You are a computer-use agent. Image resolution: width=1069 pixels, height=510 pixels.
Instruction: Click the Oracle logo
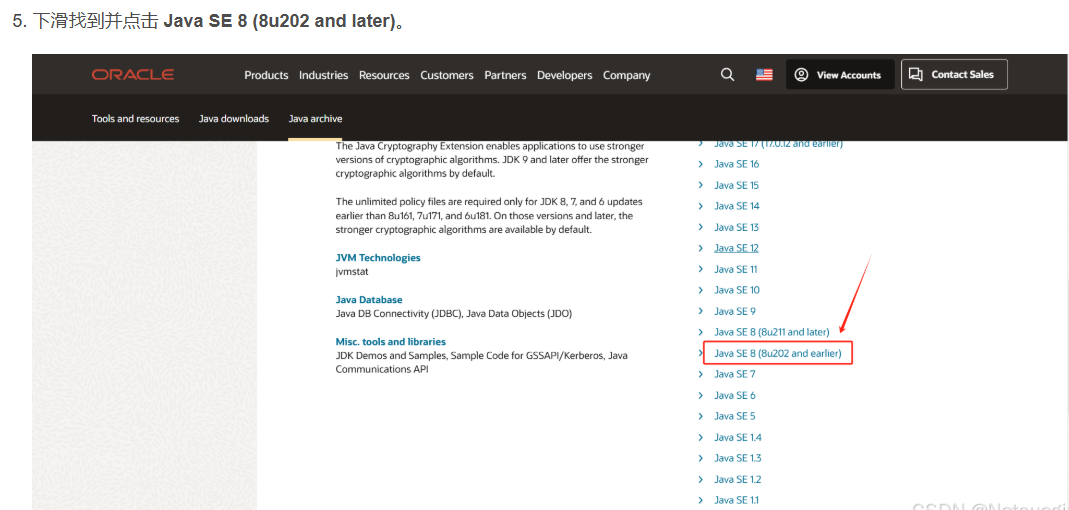click(x=133, y=75)
